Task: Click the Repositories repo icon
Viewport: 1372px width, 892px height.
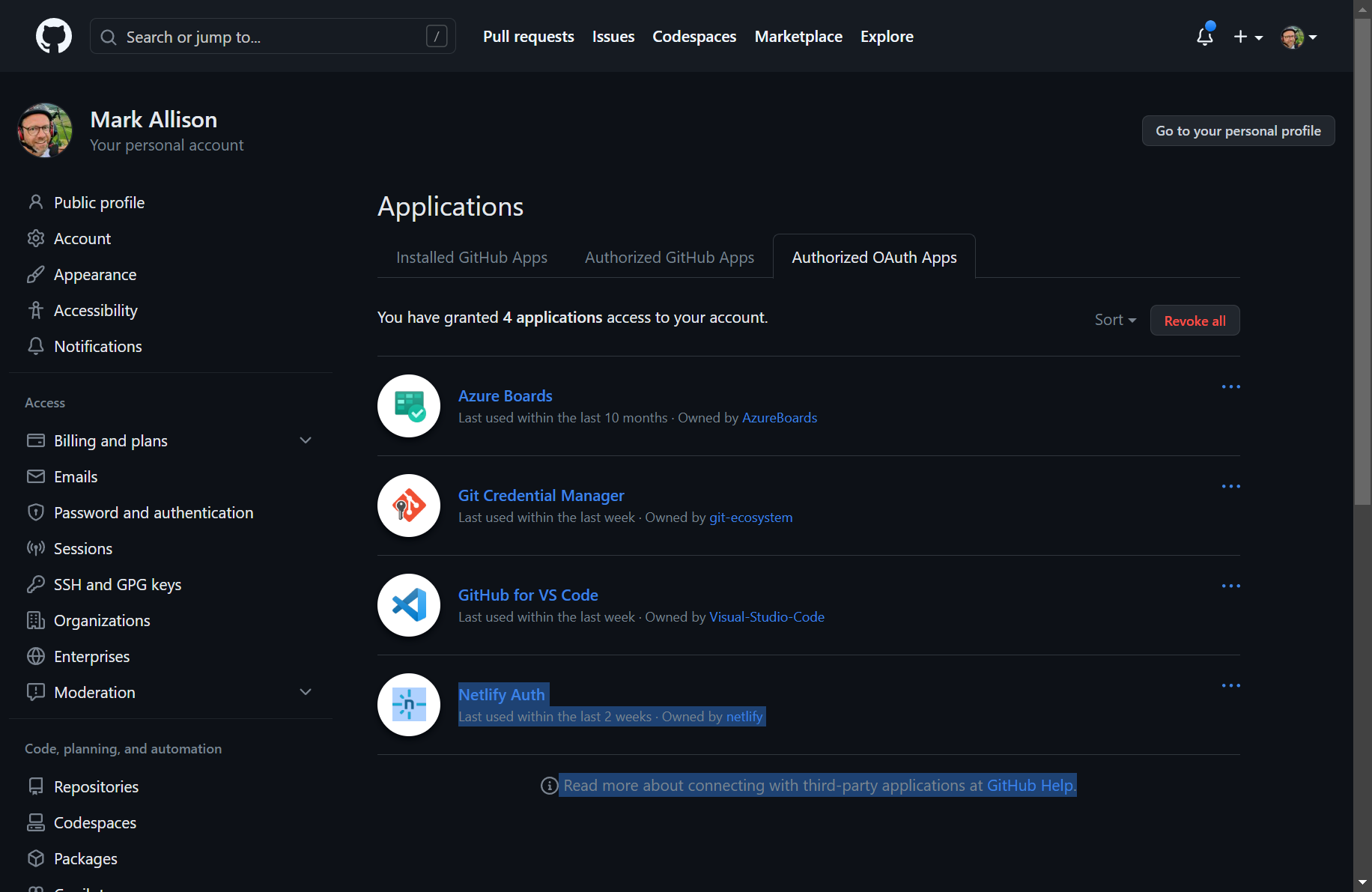Action: [x=35, y=786]
